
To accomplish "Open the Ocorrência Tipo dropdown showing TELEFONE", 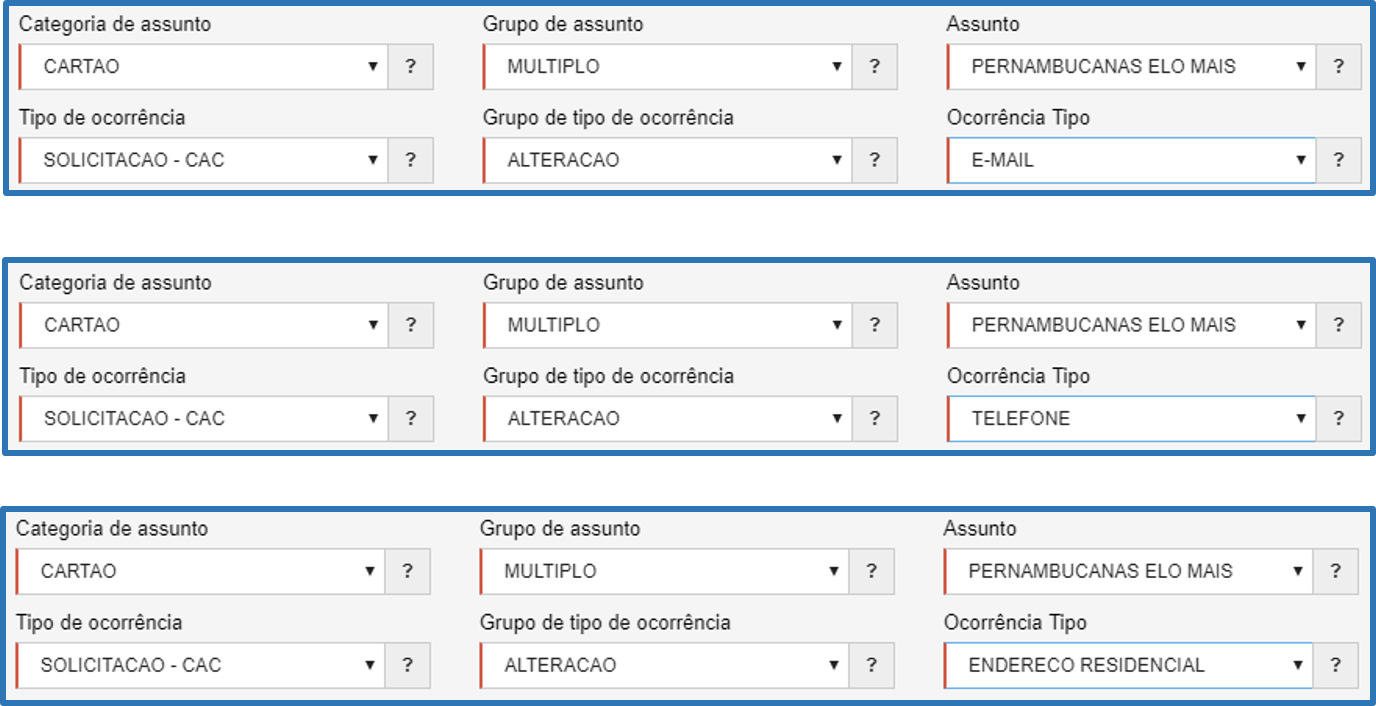I will click(1130, 418).
